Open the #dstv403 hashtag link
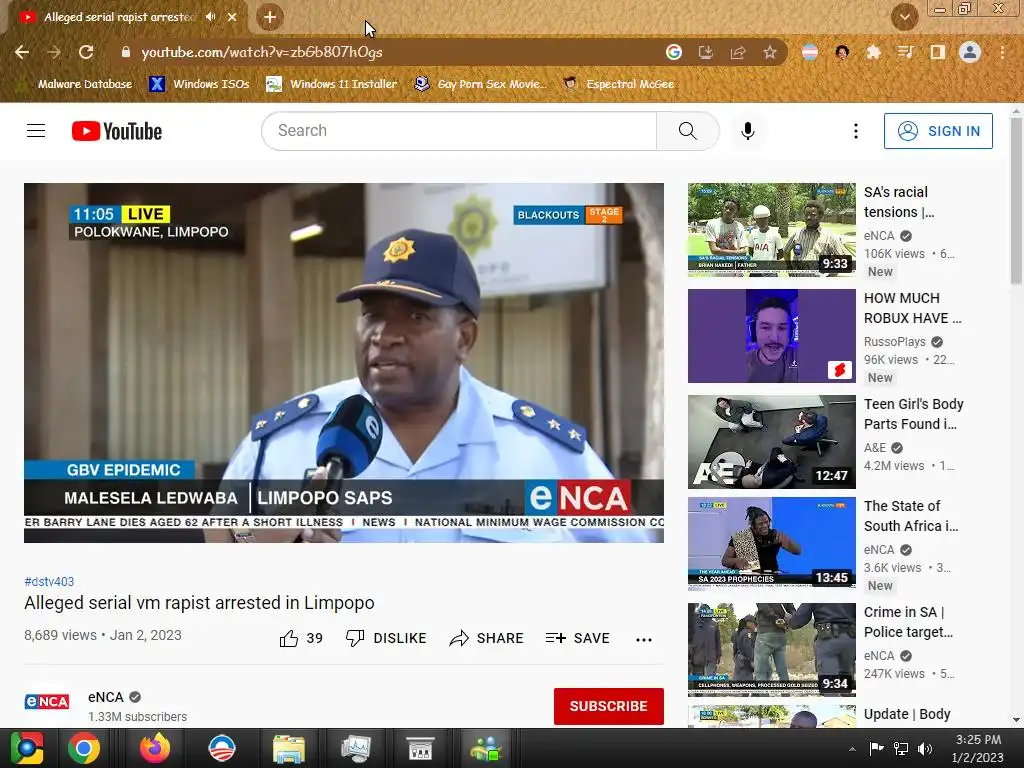Screen dimensions: 1024x768 coord(49,581)
